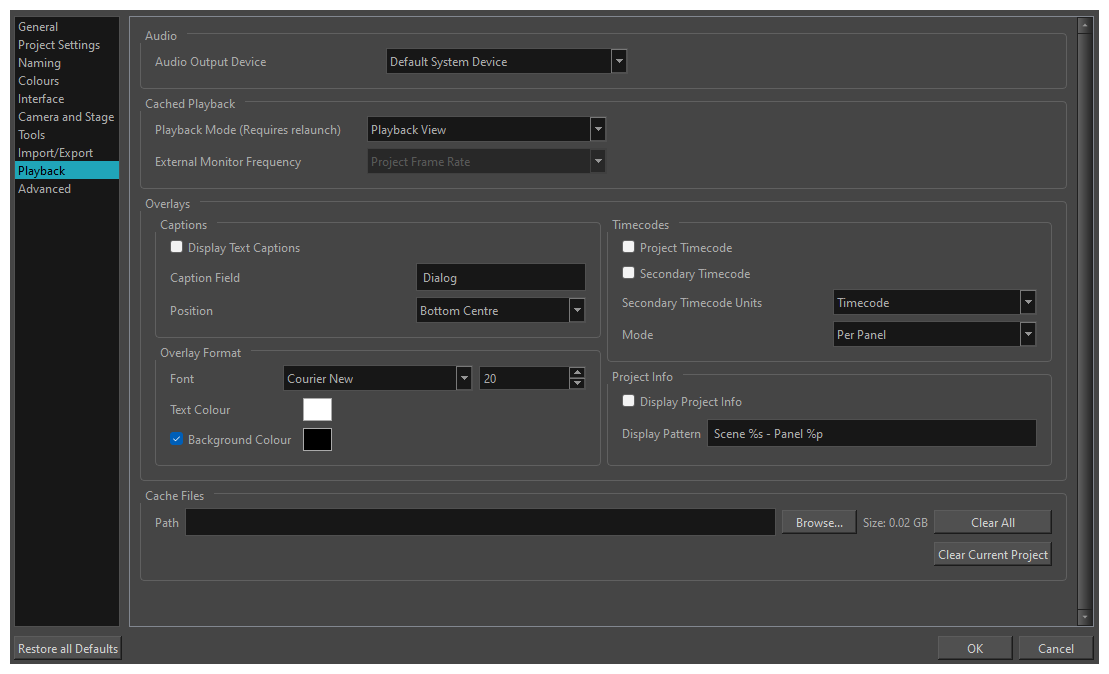Viewport: 1109px width, 674px height.
Task: Select the Import/Export preferences page
Action: coord(57,152)
